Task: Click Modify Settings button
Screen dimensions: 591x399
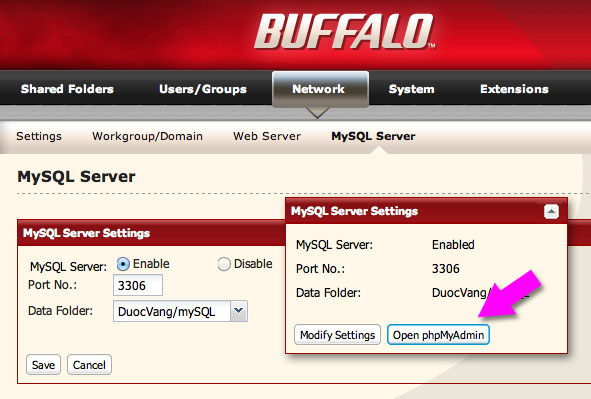Action: [337, 335]
